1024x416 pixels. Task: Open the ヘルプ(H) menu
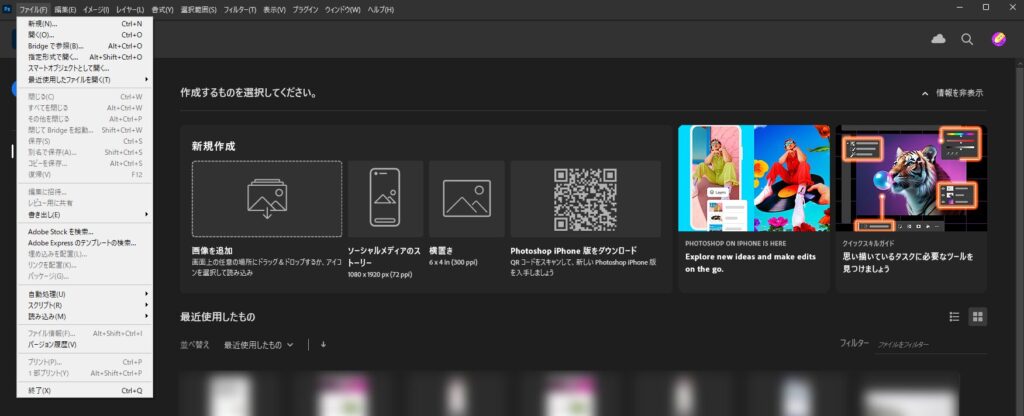tap(381, 10)
